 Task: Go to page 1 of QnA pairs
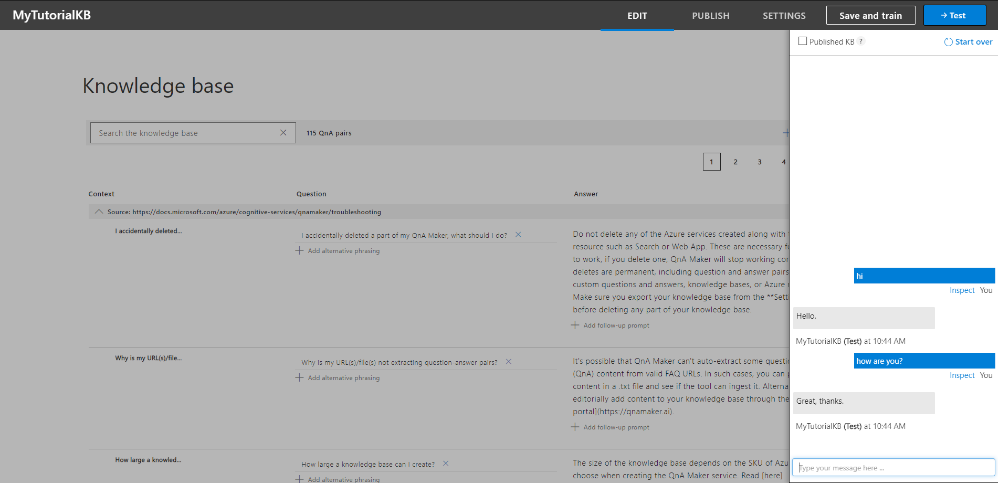pos(712,162)
